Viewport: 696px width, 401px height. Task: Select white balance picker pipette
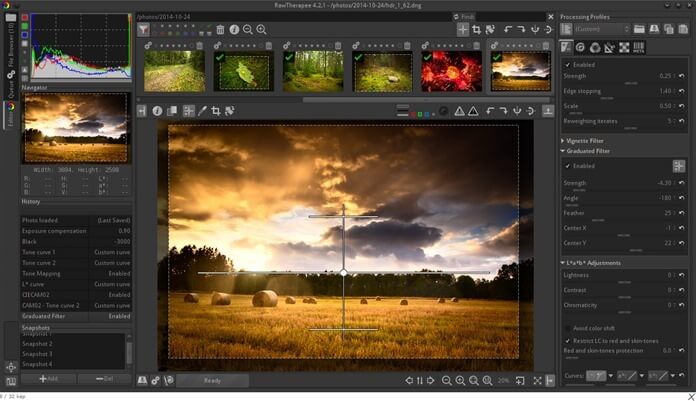[x=202, y=111]
